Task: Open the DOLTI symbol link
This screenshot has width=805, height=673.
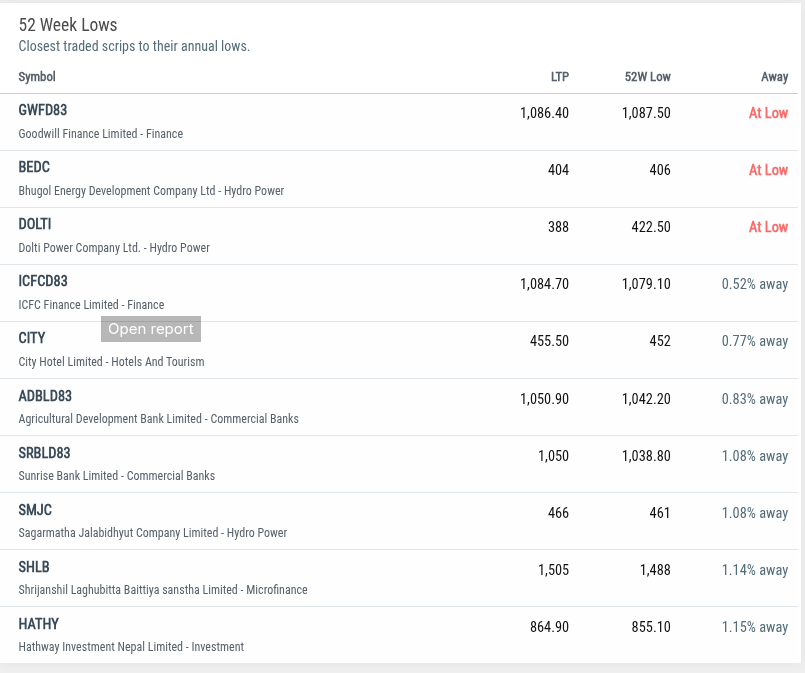Action: (x=35, y=224)
